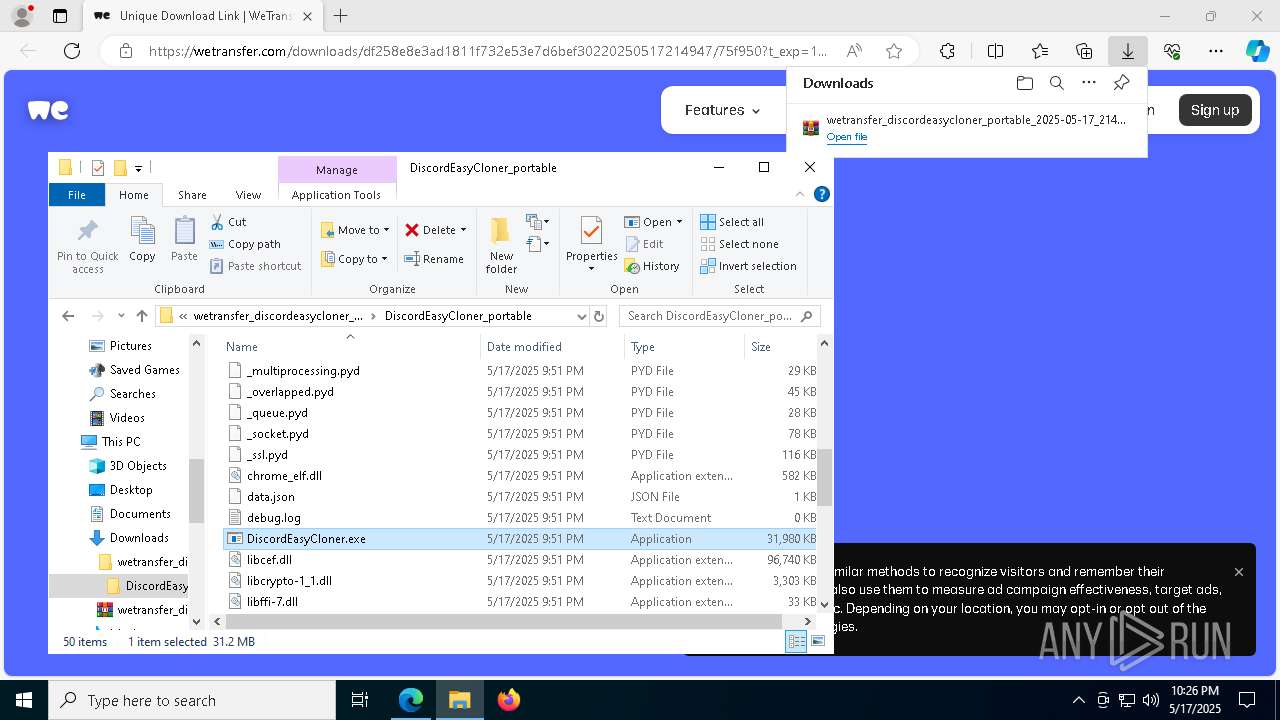Open the File menu tab
This screenshot has width=1280, height=720.
pyautogui.click(x=77, y=195)
